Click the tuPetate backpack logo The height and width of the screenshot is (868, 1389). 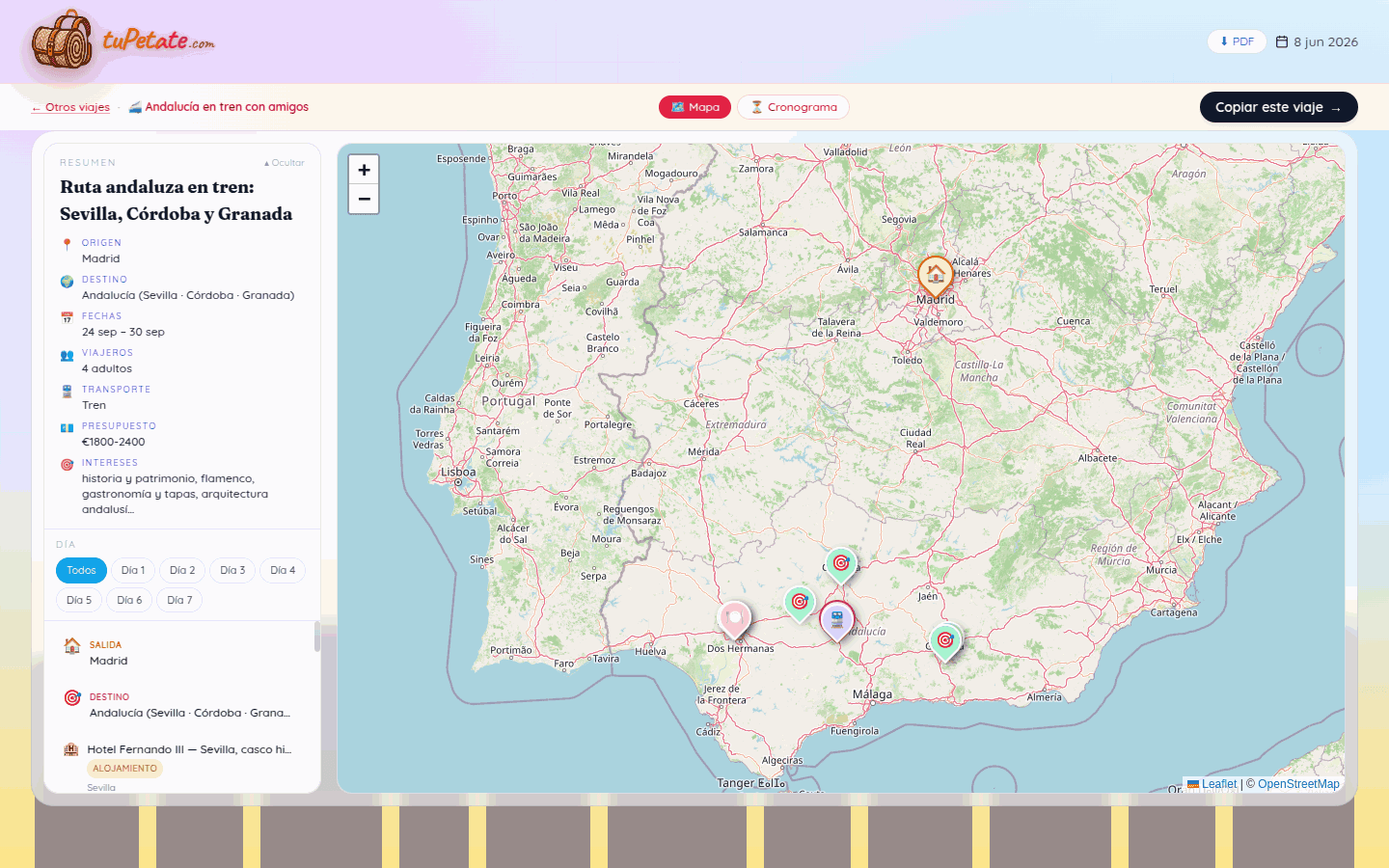(121, 41)
